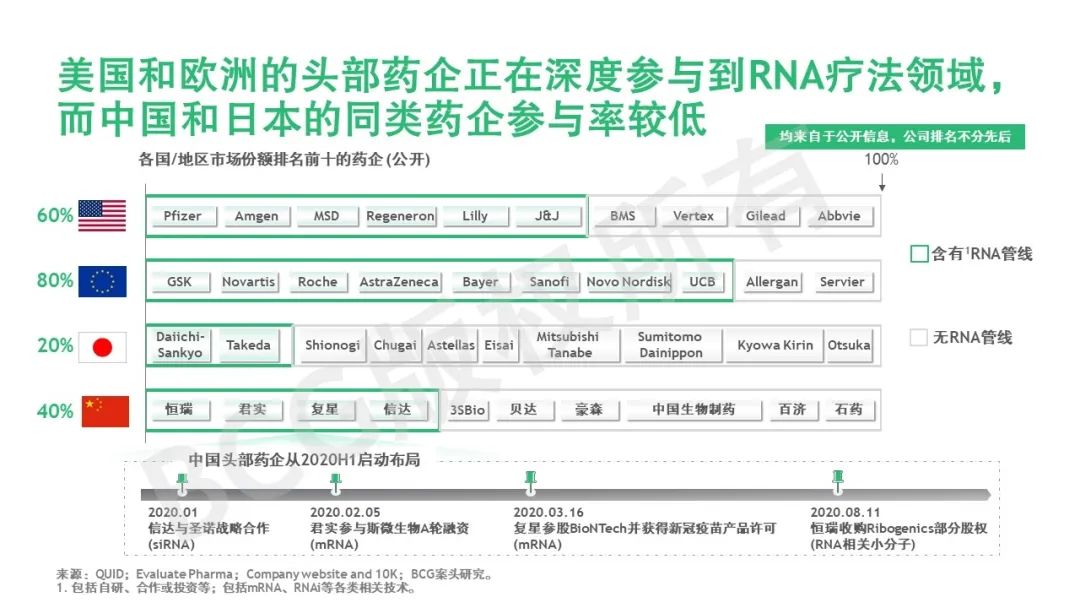Click the UCB company box
Image resolution: width=1080 pixels, height=608 pixels.
702,282
